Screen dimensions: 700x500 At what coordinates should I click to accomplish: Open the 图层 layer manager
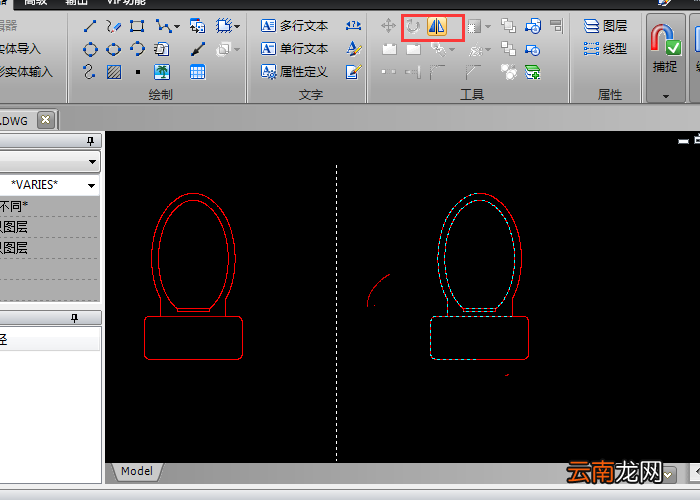[x=605, y=26]
